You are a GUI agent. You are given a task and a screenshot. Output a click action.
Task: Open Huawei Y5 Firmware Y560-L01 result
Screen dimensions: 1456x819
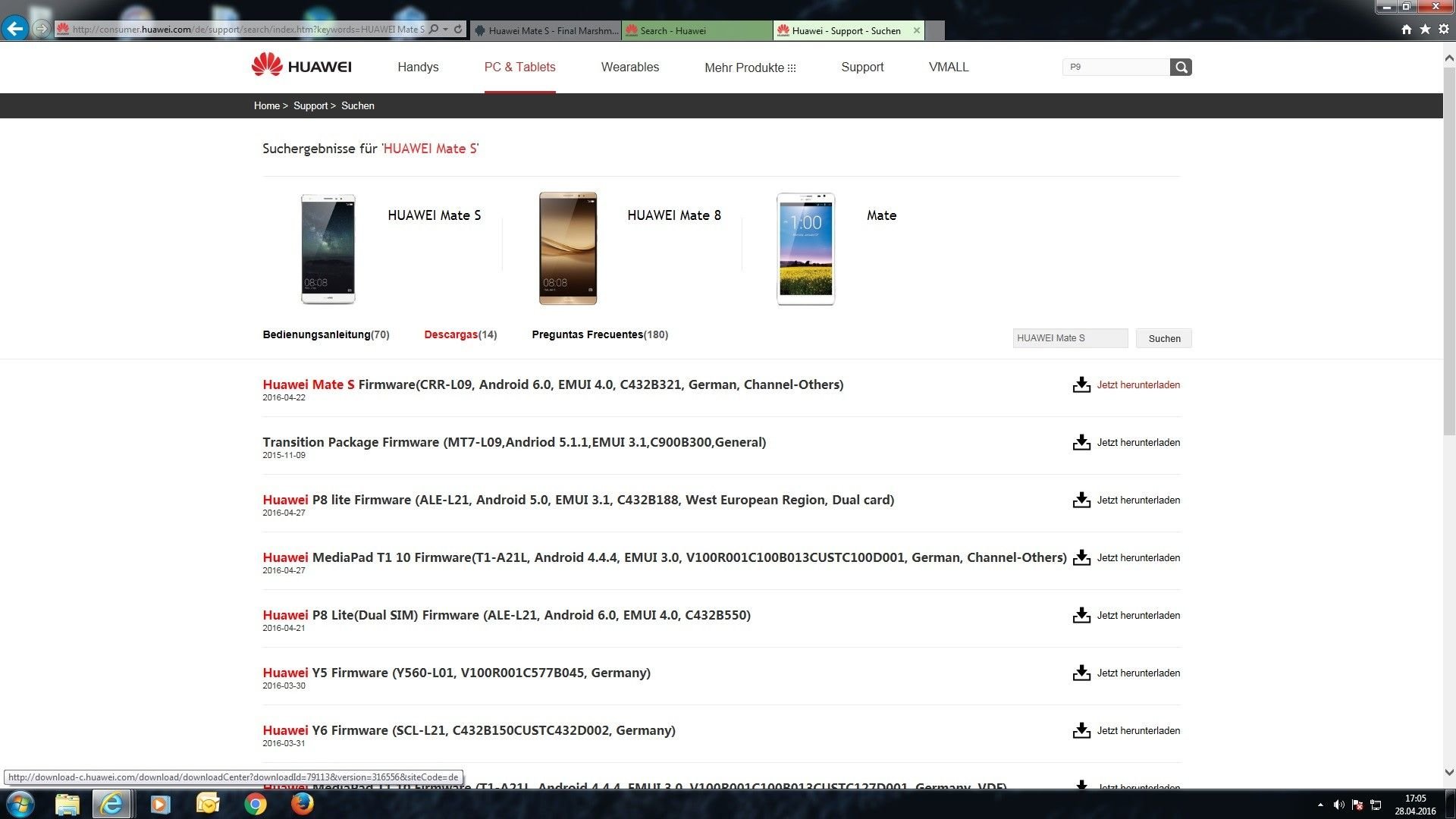[x=457, y=673]
